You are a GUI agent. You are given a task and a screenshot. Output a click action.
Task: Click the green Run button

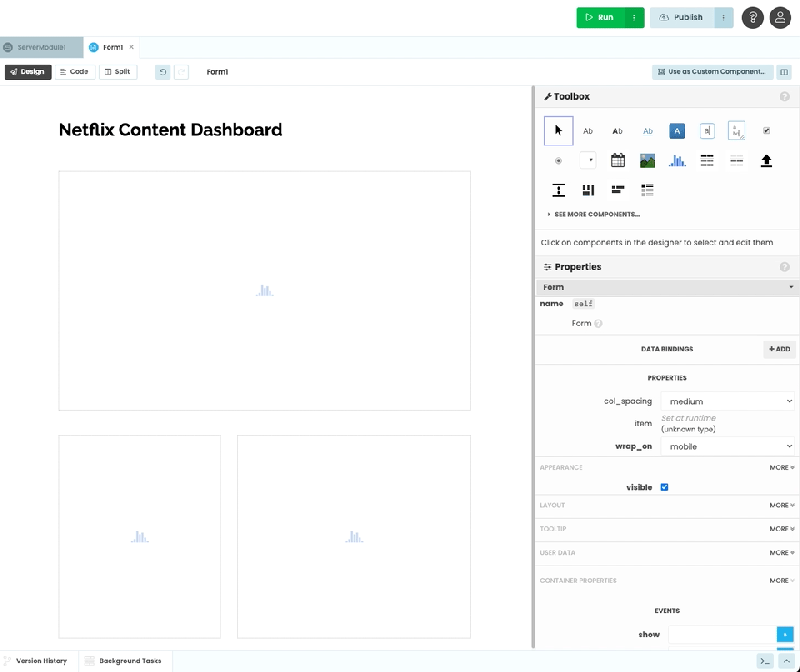(x=604, y=18)
